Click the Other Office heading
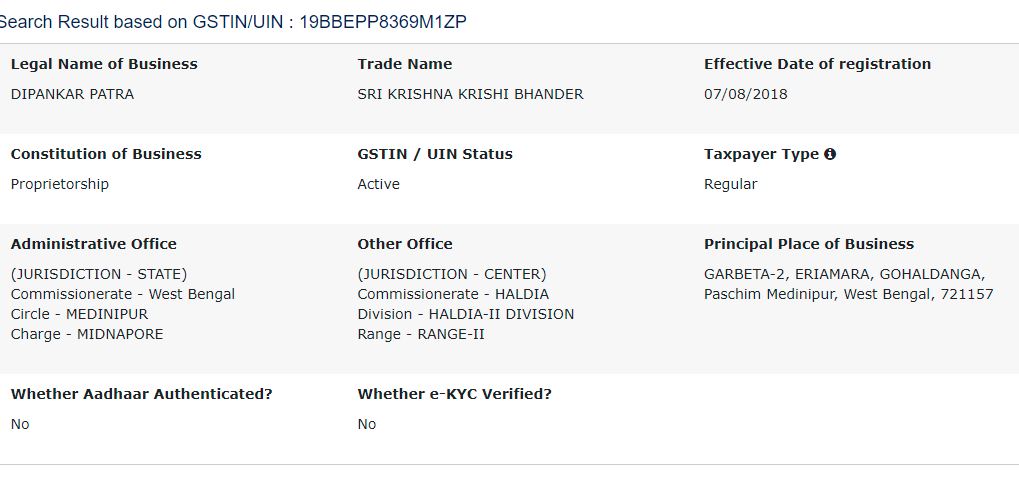The width and height of the screenshot is (1019, 479). click(404, 244)
